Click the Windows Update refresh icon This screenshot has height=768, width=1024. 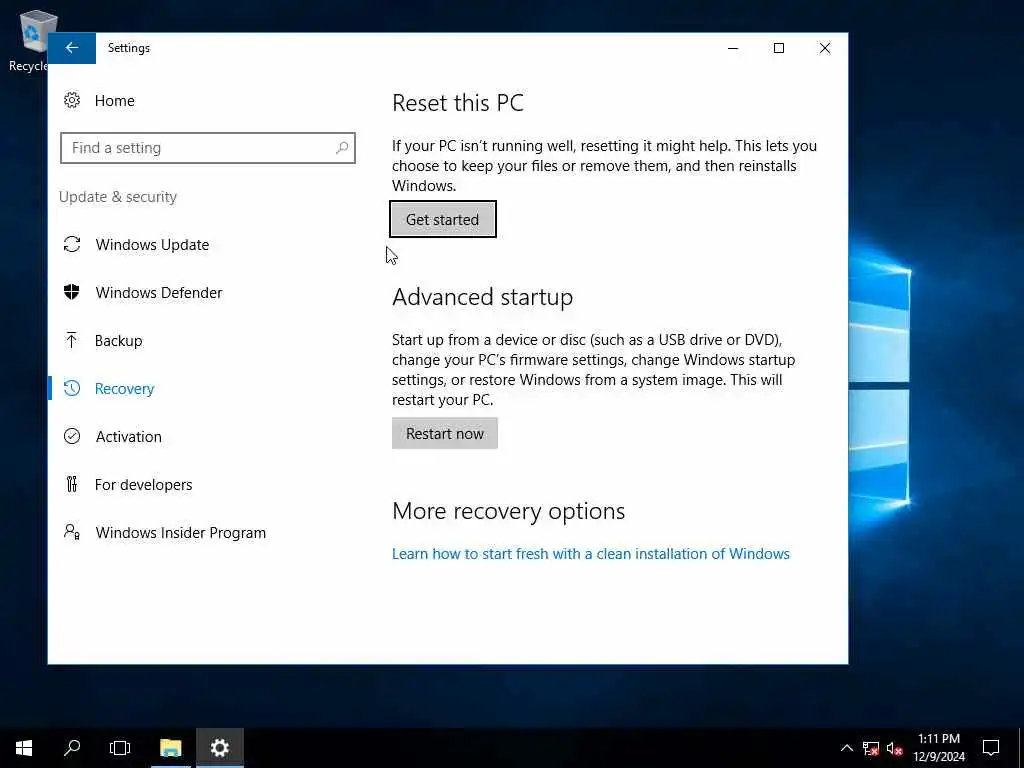coord(72,244)
